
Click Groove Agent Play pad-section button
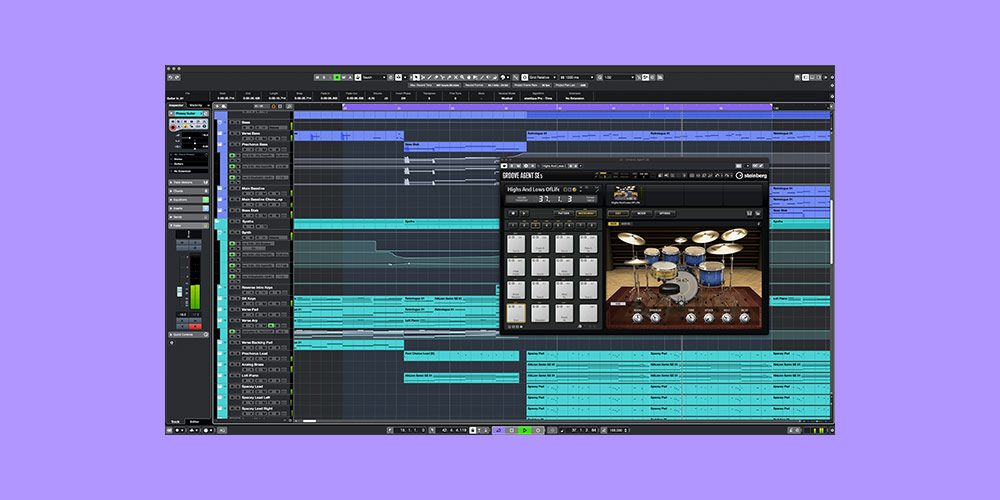coord(524,213)
